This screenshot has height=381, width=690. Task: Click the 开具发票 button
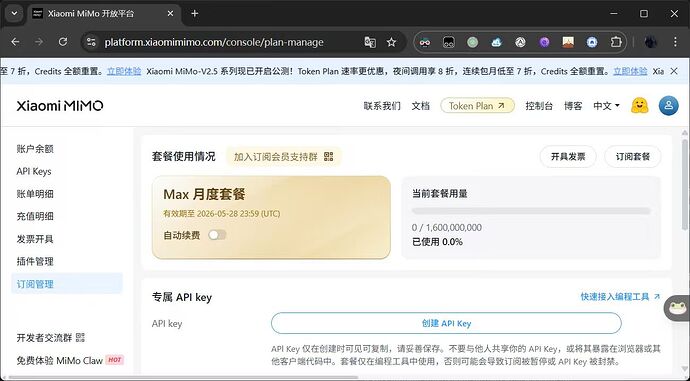pos(568,157)
